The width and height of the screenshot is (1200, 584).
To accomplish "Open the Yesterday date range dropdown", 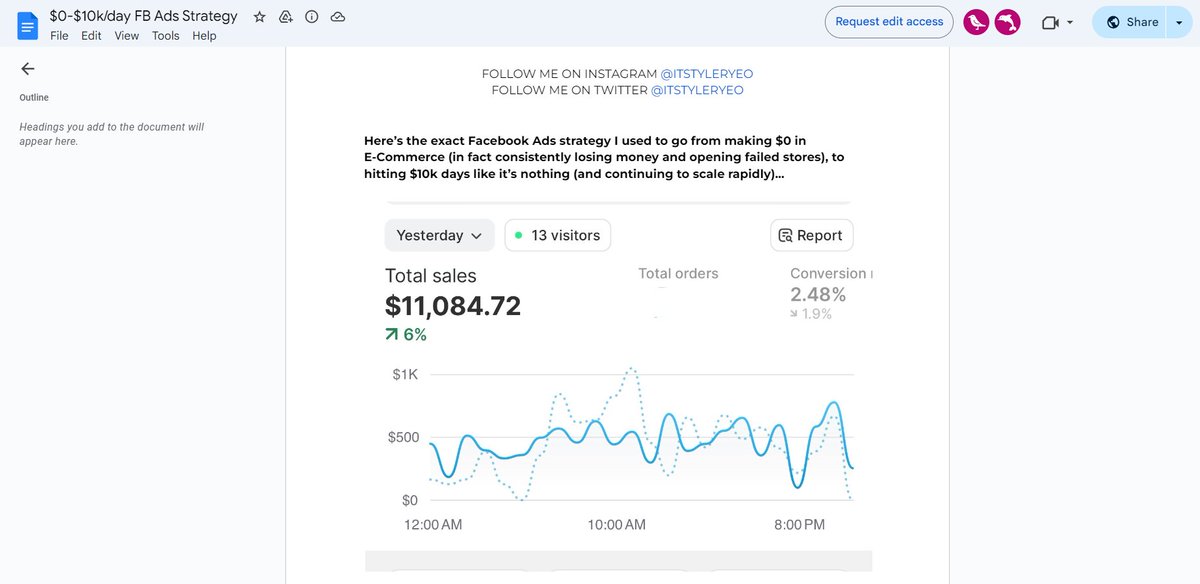I will point(439,235).
